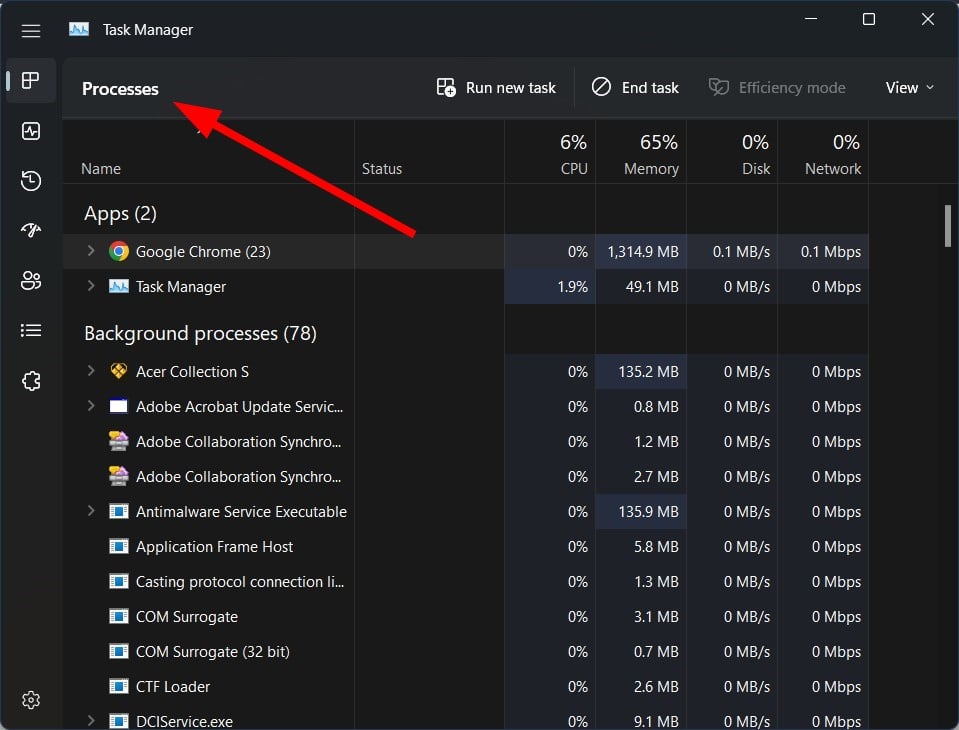Image resolution: width=959 pixels, height=730 pixels.
Task: Click Chrome's 1,314.9 MB memory cell
Action: [641, 251]
